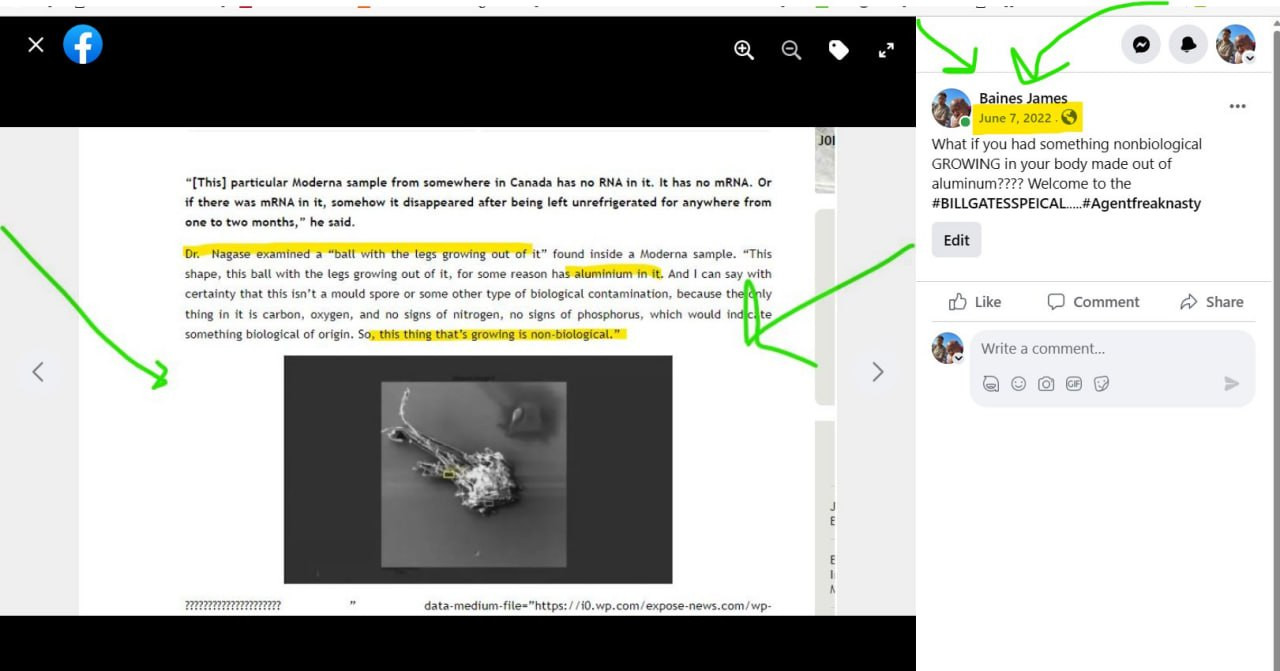Insert a GIF into the comment
The image size is (1280, 671).
1073,384
